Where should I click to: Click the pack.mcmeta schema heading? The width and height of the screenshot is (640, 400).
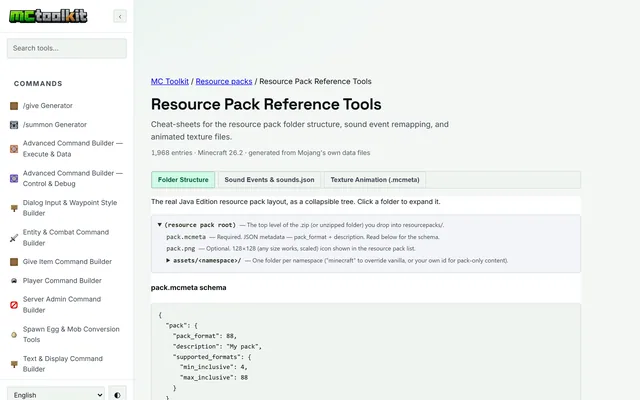click(x=189, y=287)
